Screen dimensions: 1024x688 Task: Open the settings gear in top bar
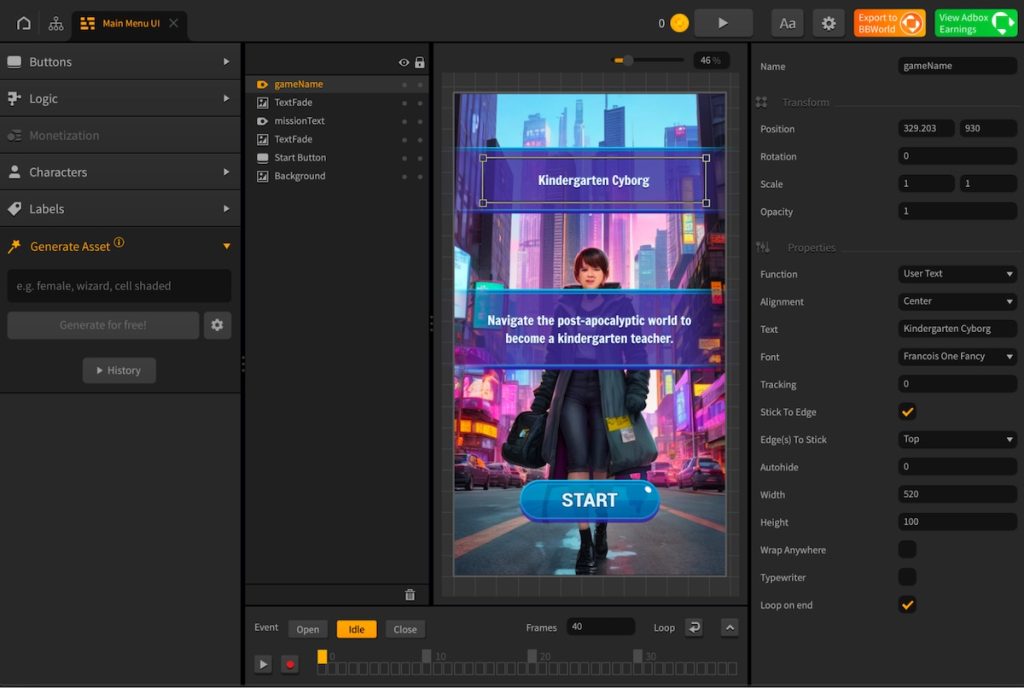[828, 23]
